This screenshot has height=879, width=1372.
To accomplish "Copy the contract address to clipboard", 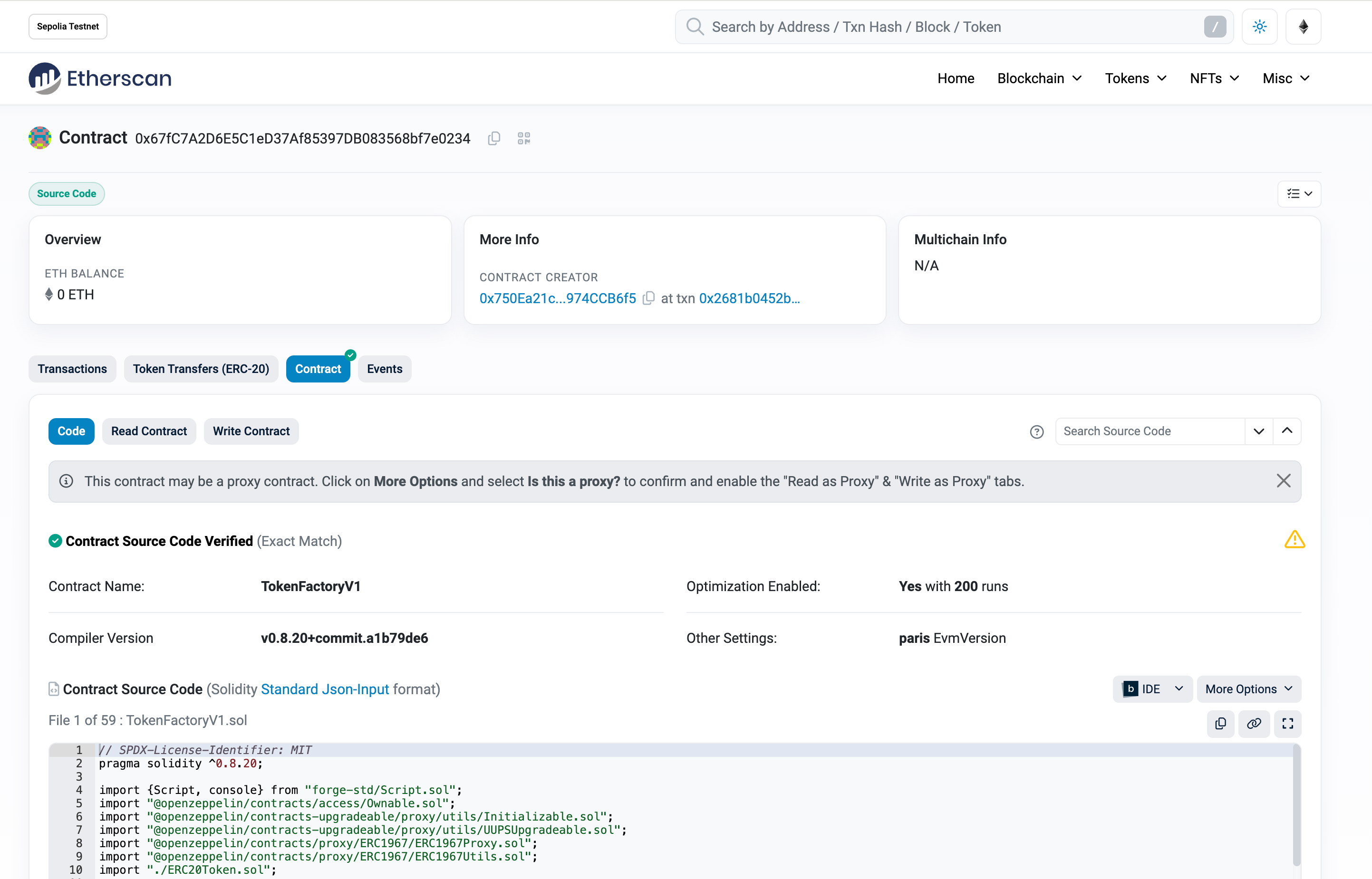I will tap(494, 139).
